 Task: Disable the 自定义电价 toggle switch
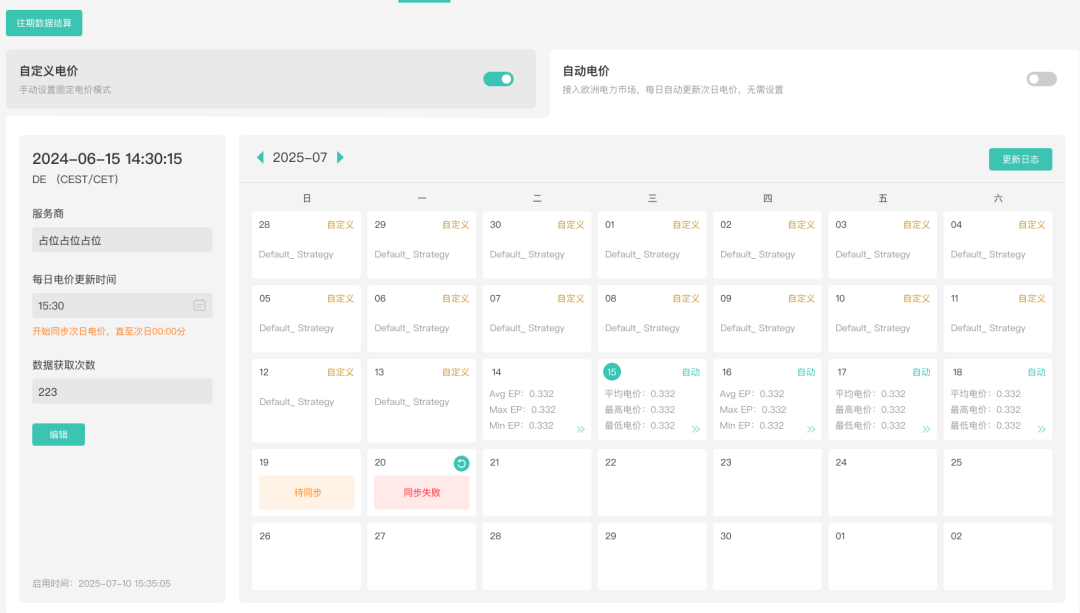coord(498,79)
